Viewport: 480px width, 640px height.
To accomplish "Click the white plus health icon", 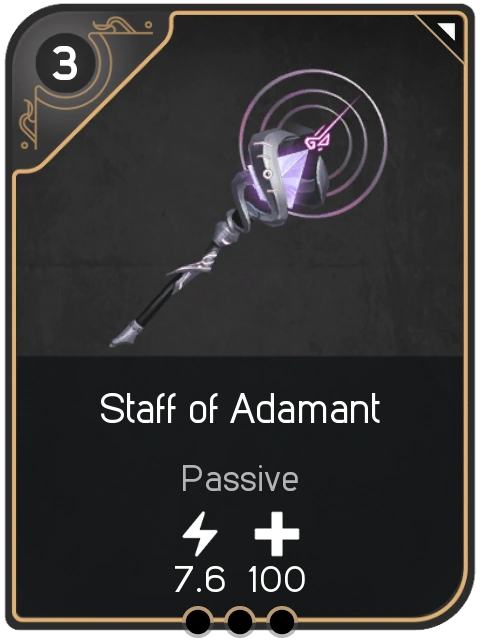I will point(277,534).
